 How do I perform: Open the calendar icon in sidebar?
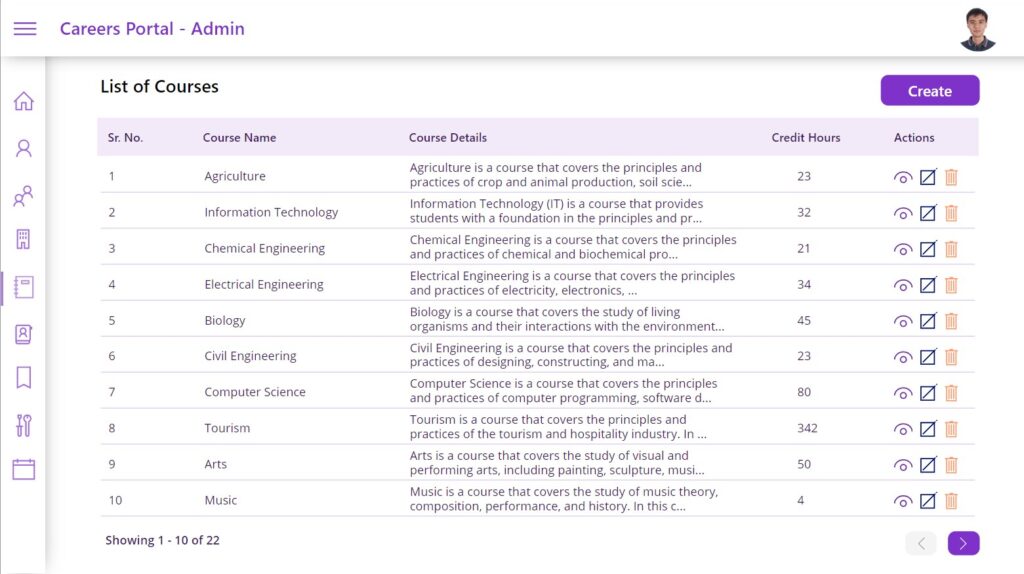(x=24, y=469)
